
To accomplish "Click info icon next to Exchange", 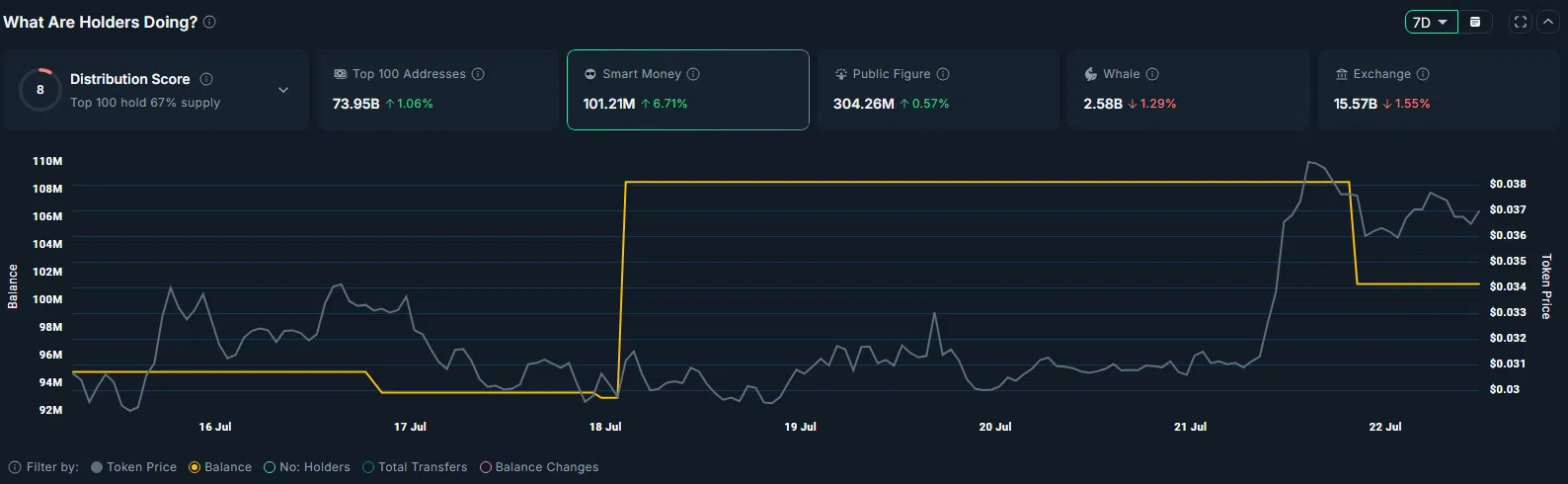I will [x=1423, y=74].
